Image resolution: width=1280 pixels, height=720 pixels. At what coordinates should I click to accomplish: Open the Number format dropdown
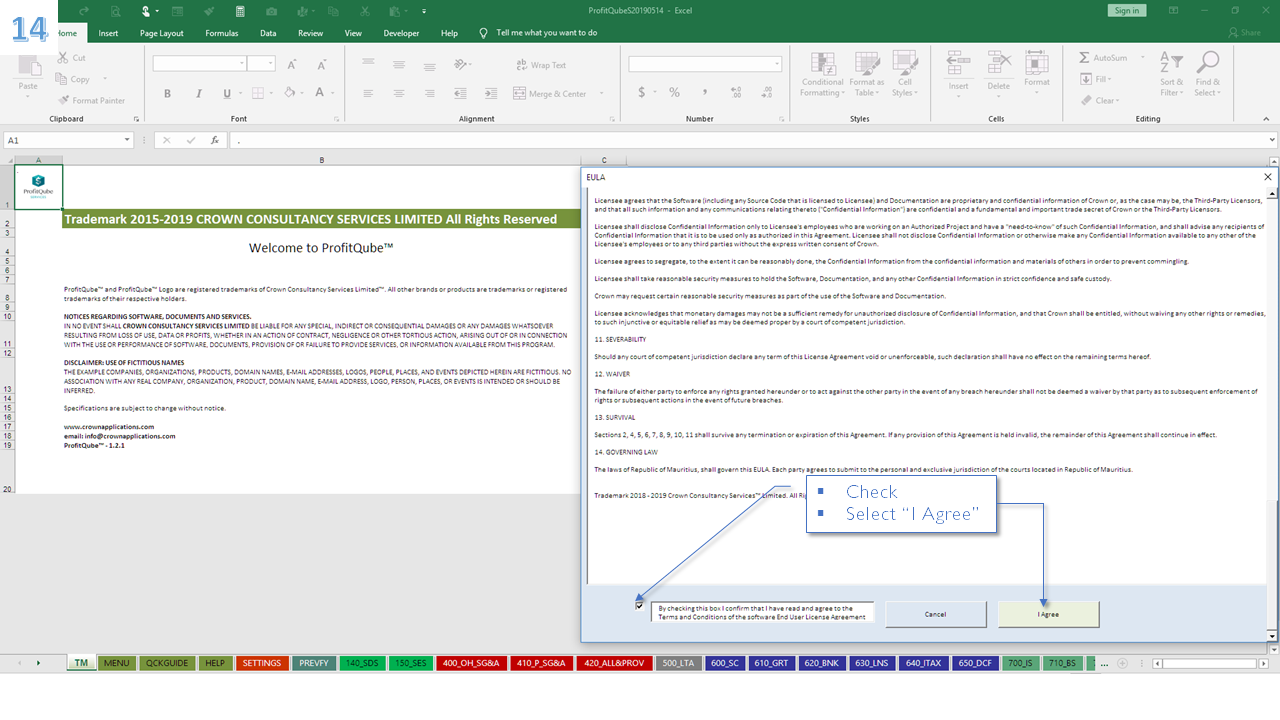(777, 64)
